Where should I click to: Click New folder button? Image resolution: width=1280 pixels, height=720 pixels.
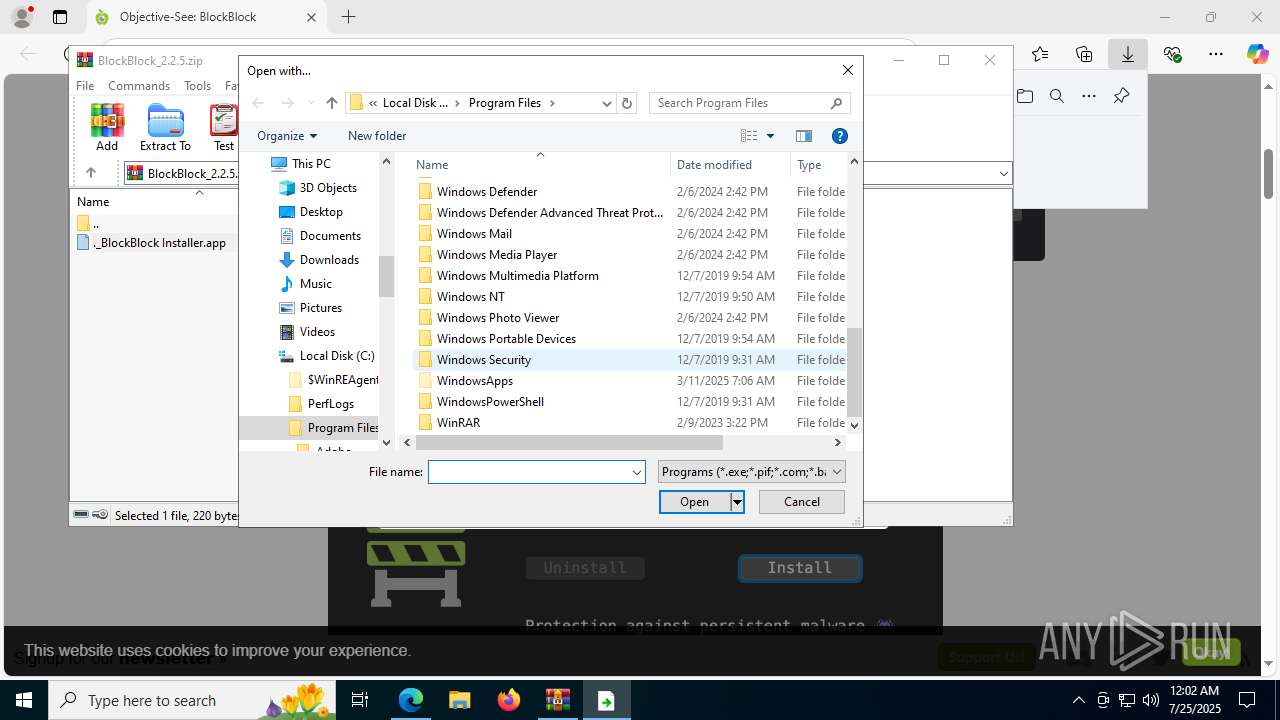pyautogui.click(x=377, y=136)
